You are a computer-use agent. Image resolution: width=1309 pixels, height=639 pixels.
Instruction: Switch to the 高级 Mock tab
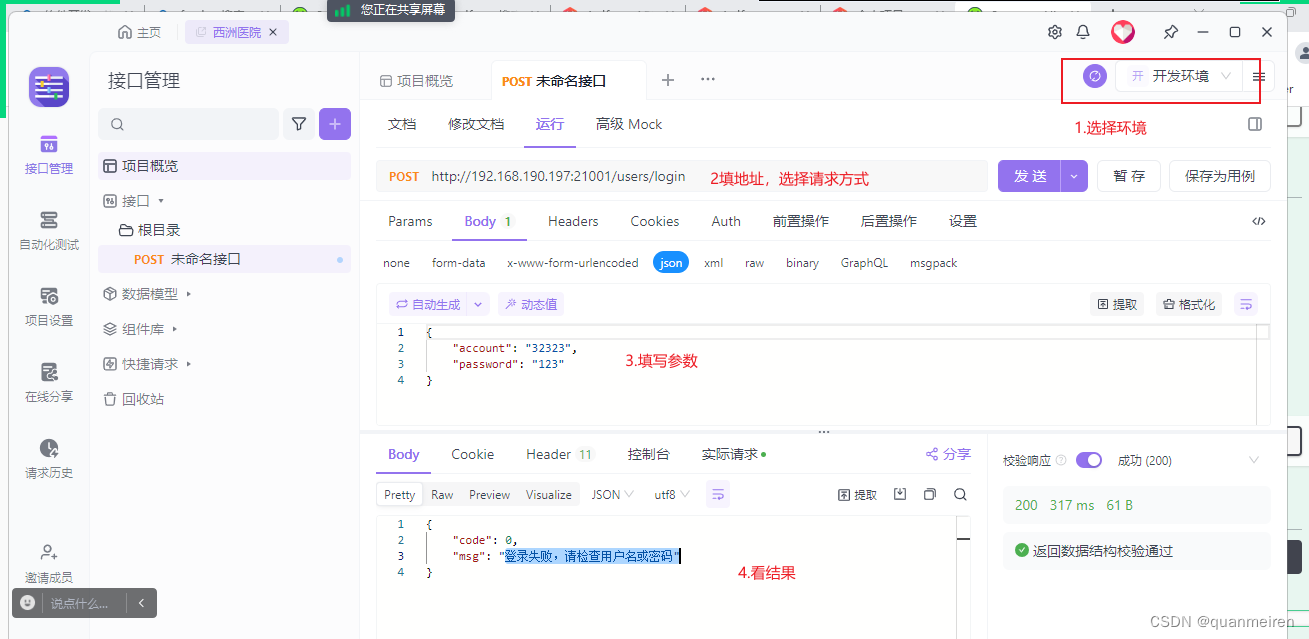point(629,124)
